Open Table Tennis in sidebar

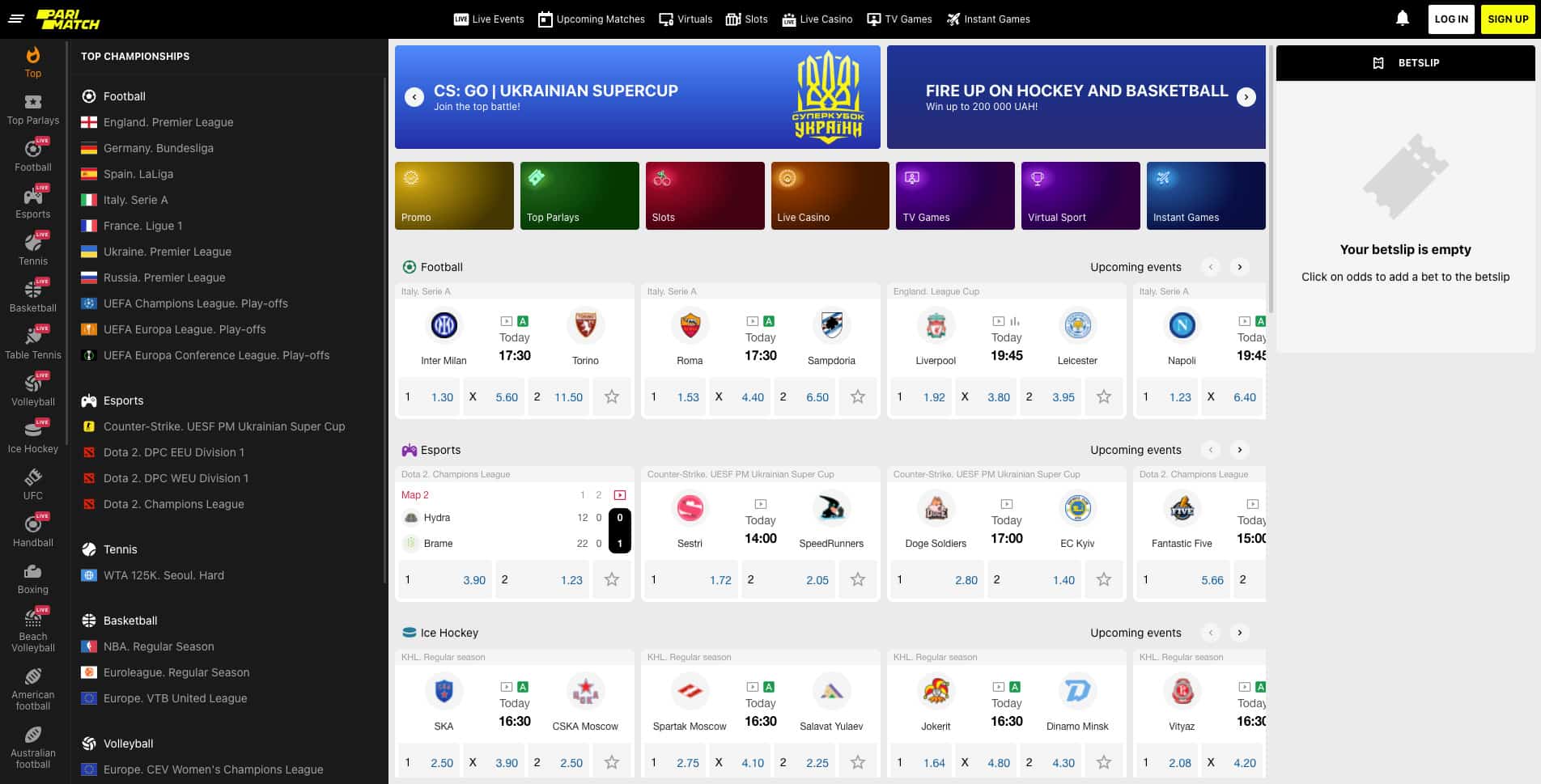coord(33,344)
